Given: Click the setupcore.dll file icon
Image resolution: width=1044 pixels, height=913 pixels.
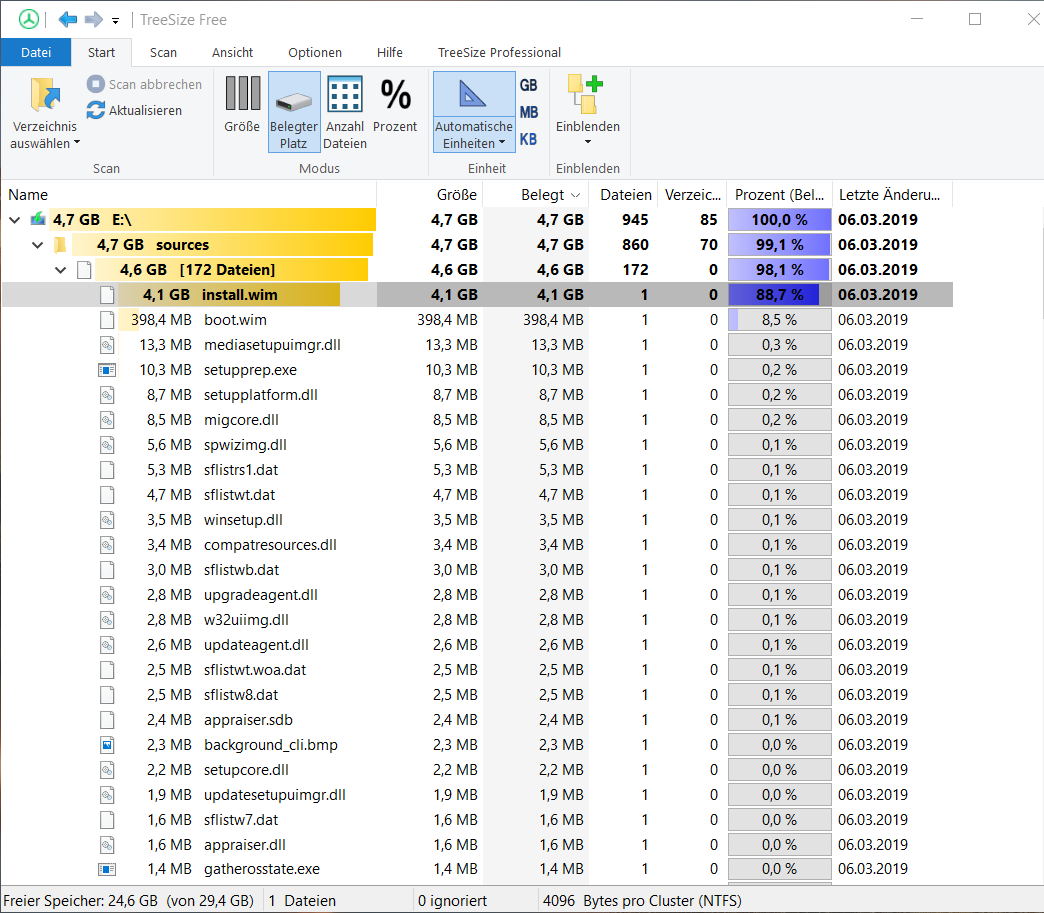Looking at the screenshot, I should click(x=107, y=770).
